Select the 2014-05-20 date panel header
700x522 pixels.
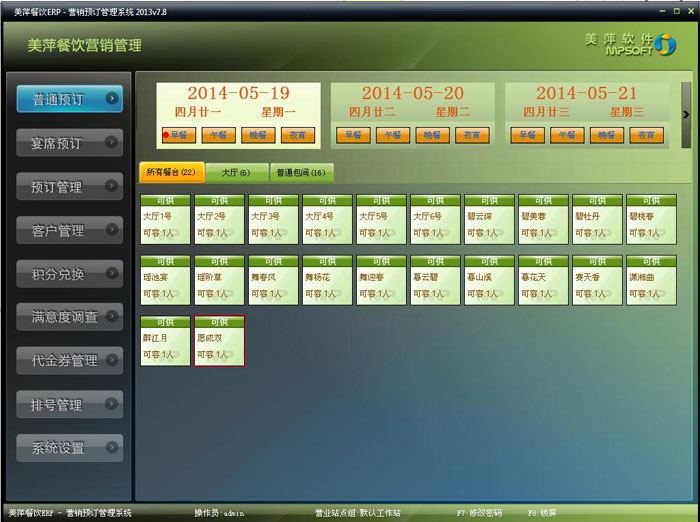click(412, 93)
